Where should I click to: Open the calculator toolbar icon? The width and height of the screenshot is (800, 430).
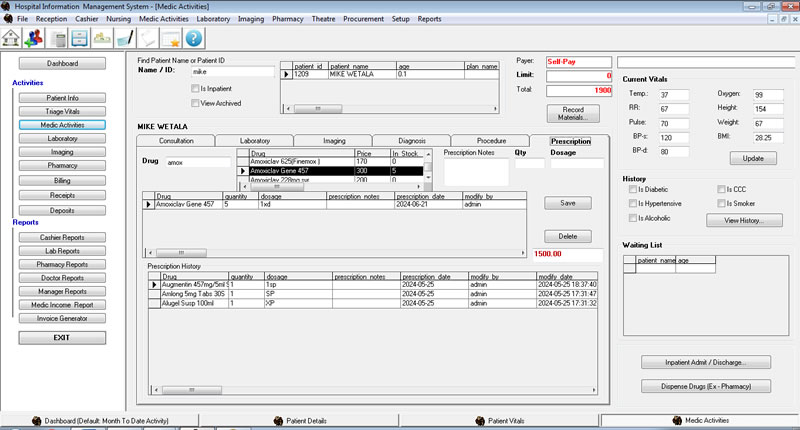[x=59, y=38]
